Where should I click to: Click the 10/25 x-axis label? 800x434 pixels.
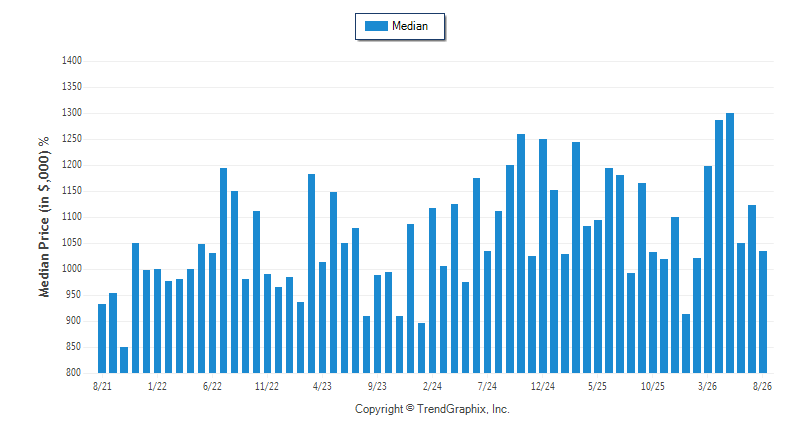653,387
